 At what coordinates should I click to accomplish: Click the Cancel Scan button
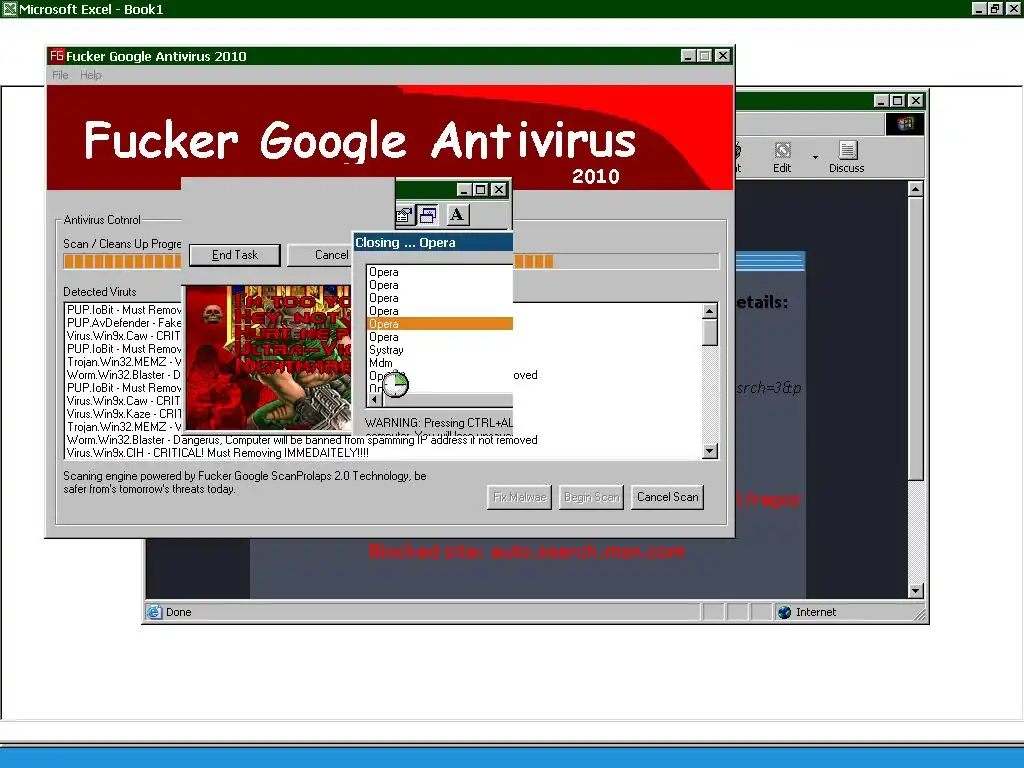click(x=667, y=497)
